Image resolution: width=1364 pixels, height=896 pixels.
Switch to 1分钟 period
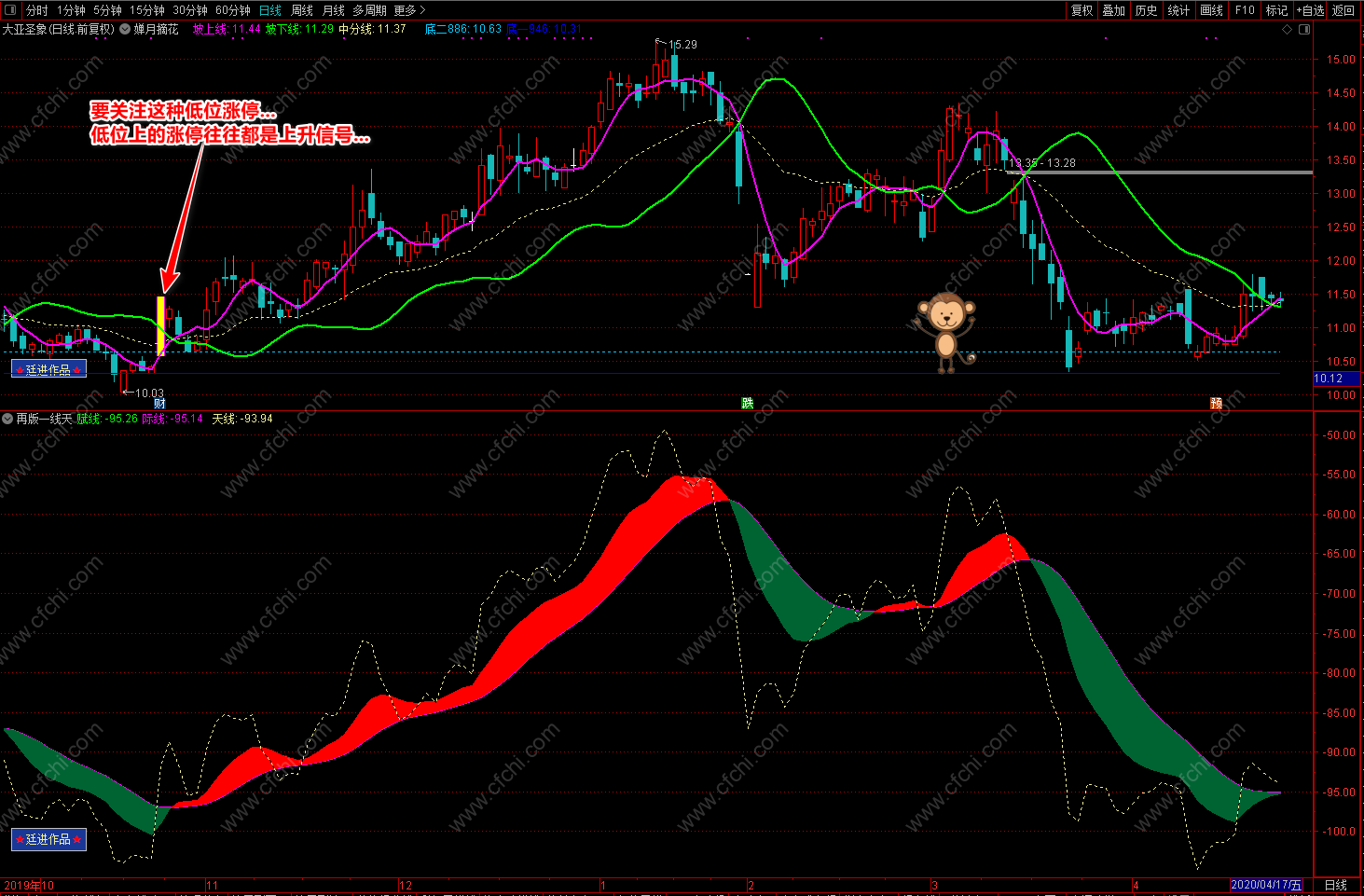tap(71, 10)
